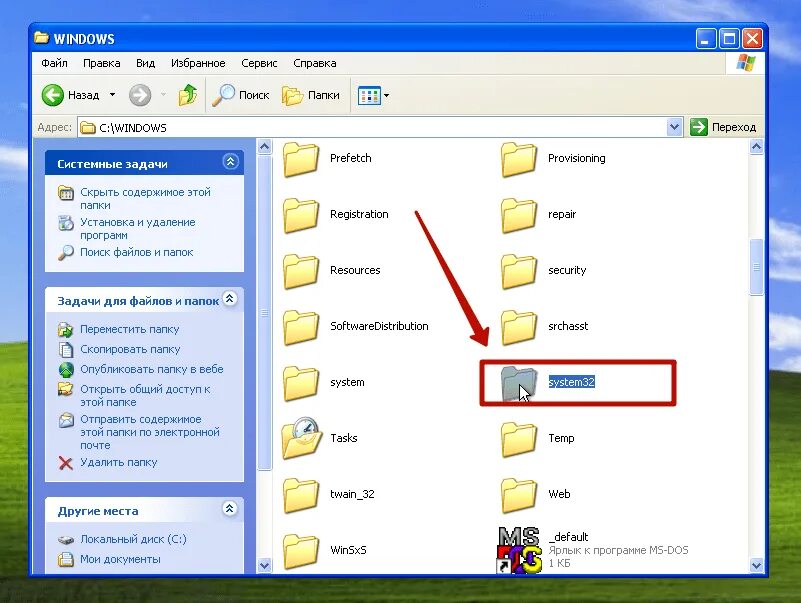Click Скрыть содержимое этой папки link

pyautogui.click(x=145, y=198)
